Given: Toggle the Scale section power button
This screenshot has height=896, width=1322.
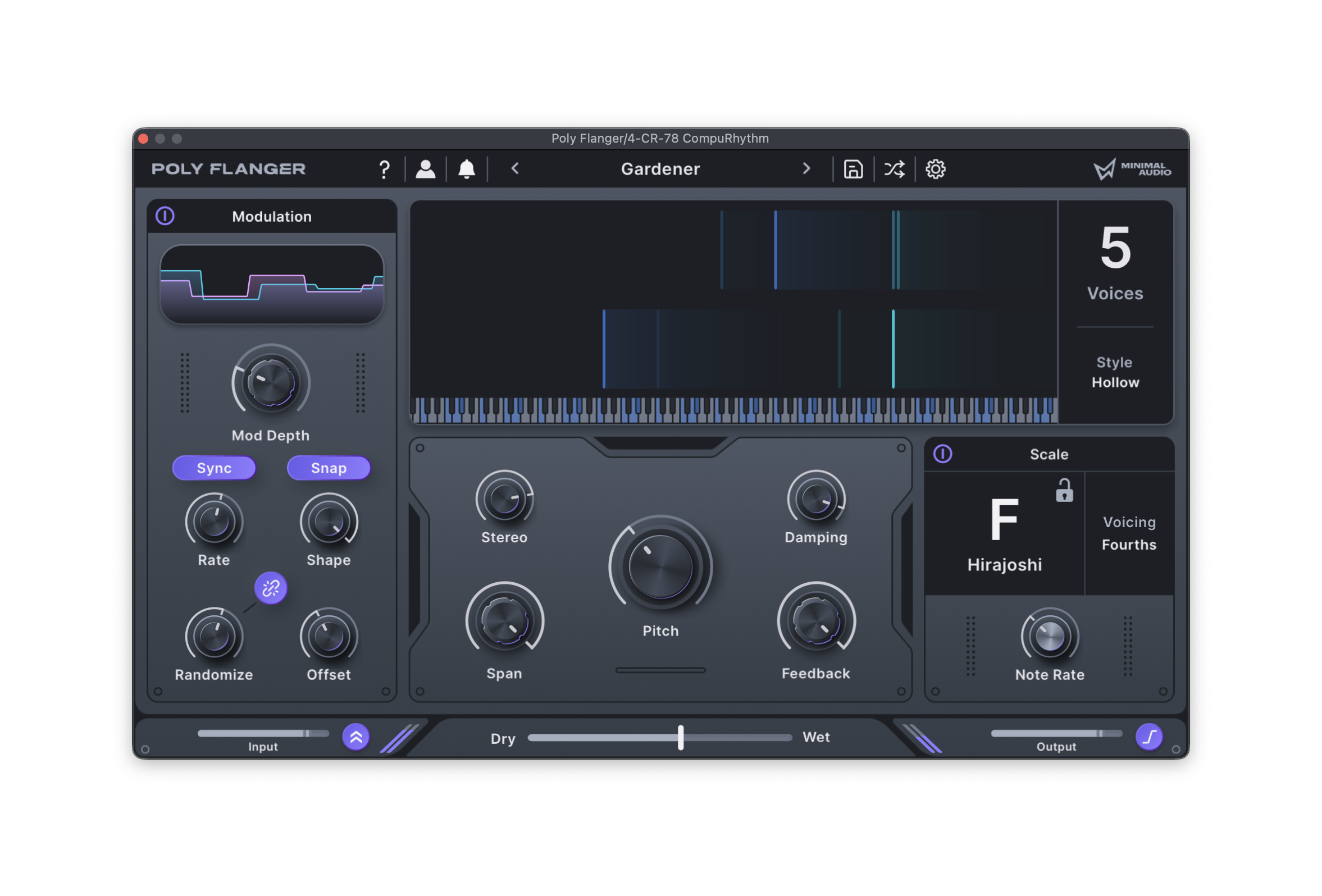Looking at the screenshot, I should (x=942, y=454).
